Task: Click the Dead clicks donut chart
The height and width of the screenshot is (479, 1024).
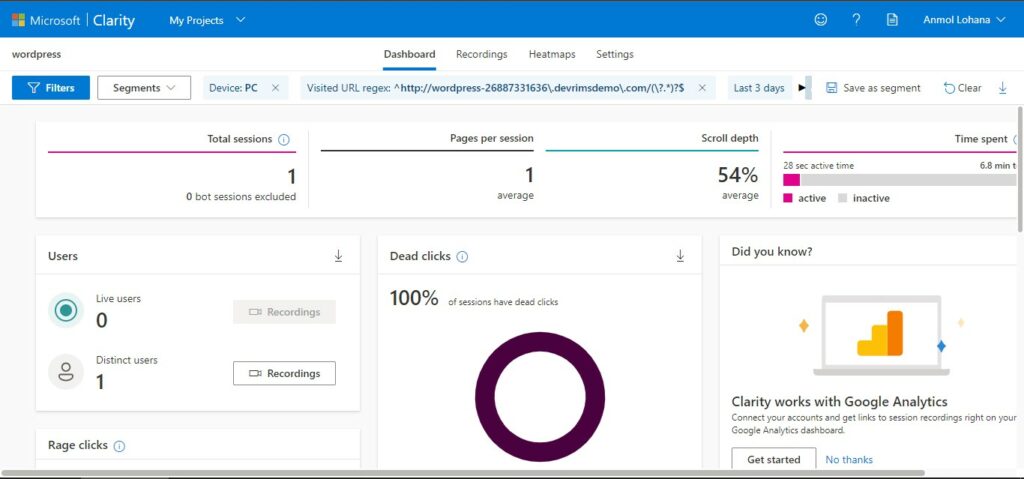Action: click(540, 397)
